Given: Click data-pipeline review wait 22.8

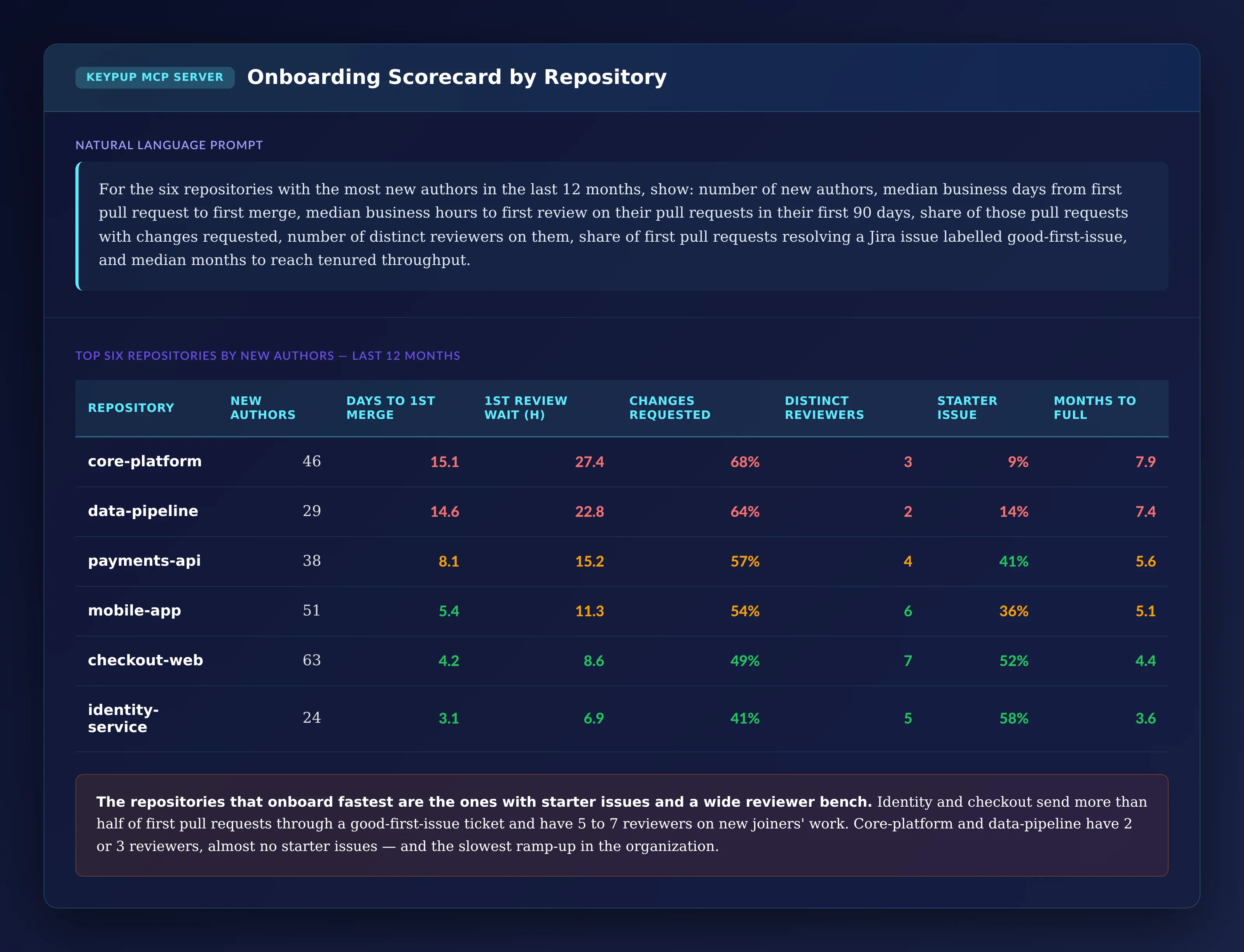Looking at the screenshot, I should (x=590, y=512).
